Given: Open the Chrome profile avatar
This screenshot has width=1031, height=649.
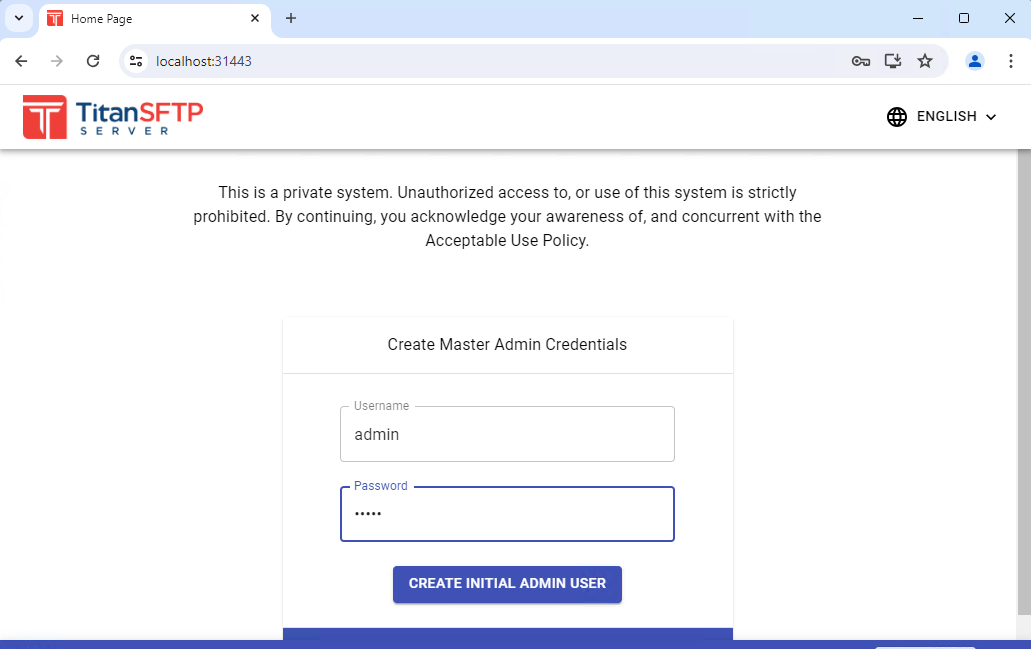Looking at the screenshot, I should tap(974, 61).
